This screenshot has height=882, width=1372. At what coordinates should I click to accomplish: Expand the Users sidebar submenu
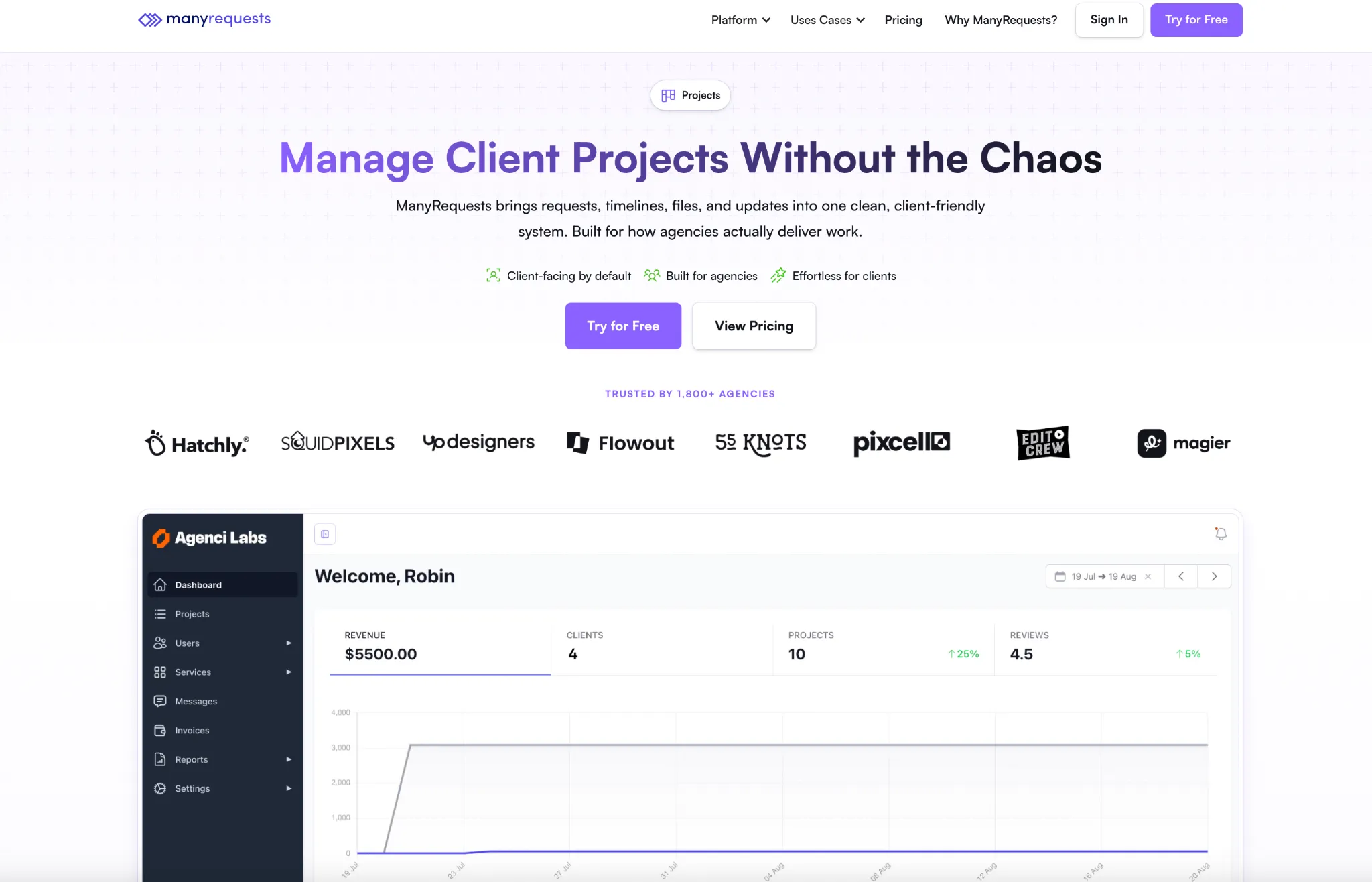pos(289,643)
